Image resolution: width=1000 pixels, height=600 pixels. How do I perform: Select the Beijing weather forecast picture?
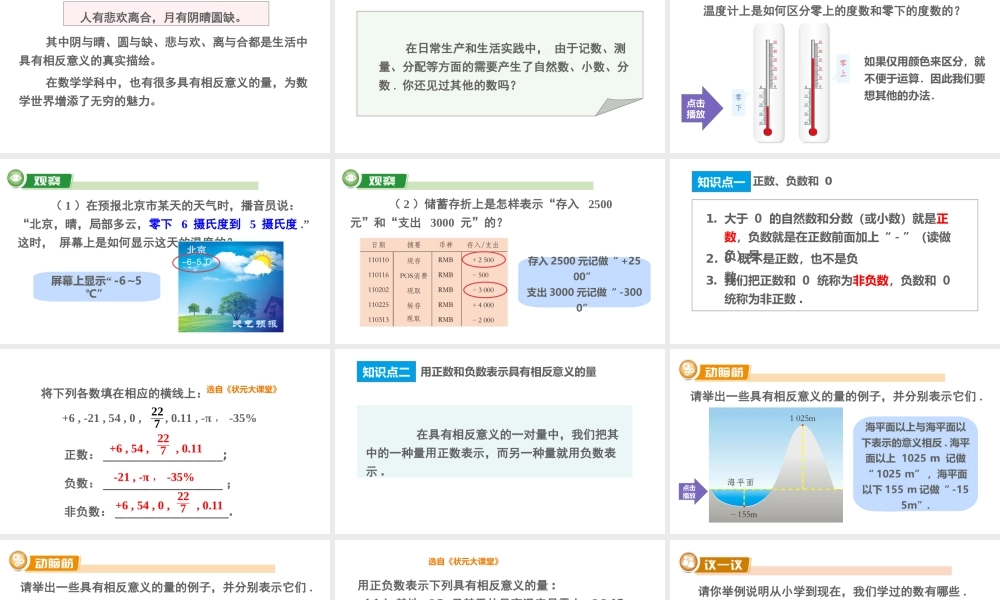pyautogui.click(x=231, y=286)
